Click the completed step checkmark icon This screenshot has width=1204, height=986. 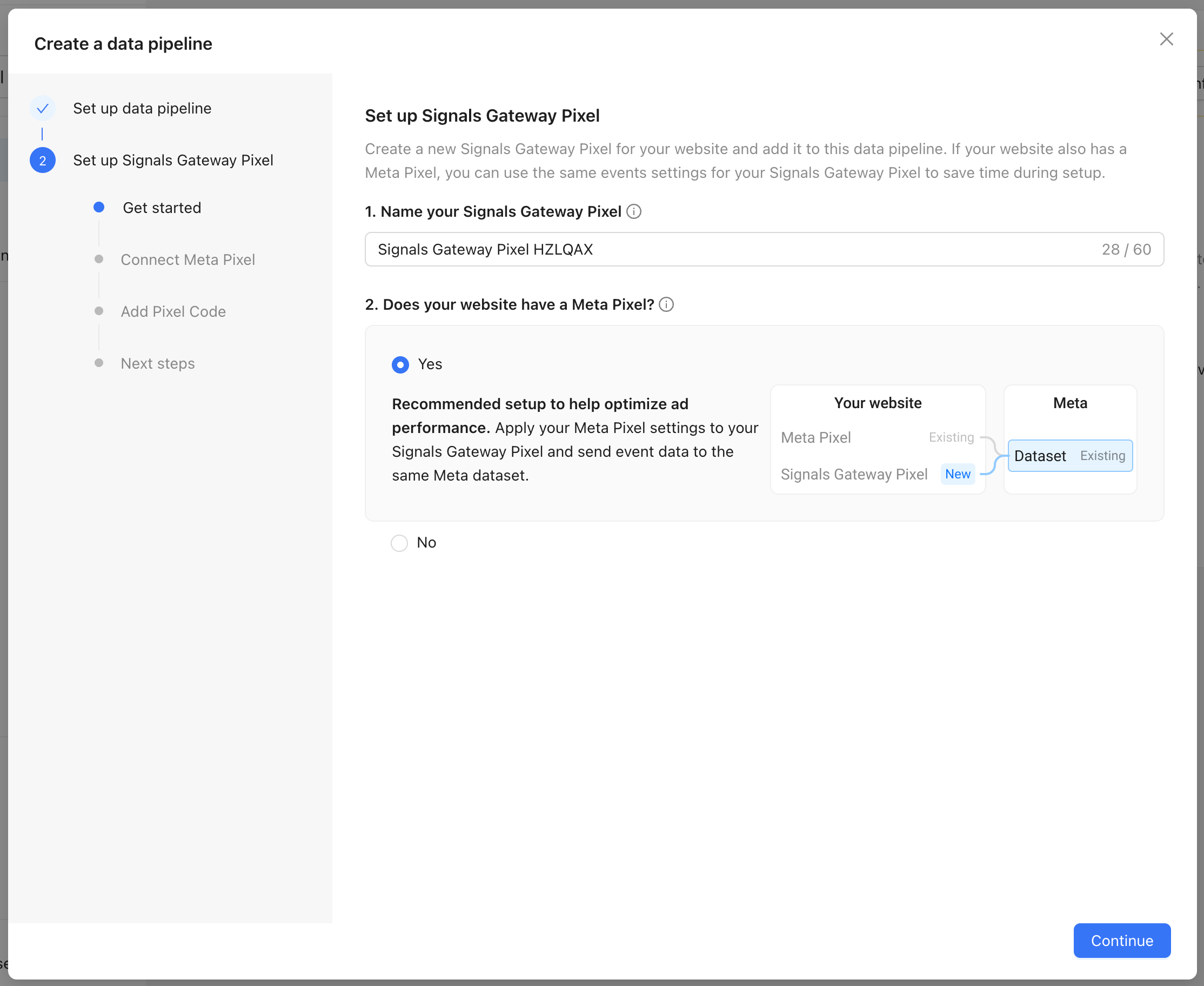tap(43, 109)
